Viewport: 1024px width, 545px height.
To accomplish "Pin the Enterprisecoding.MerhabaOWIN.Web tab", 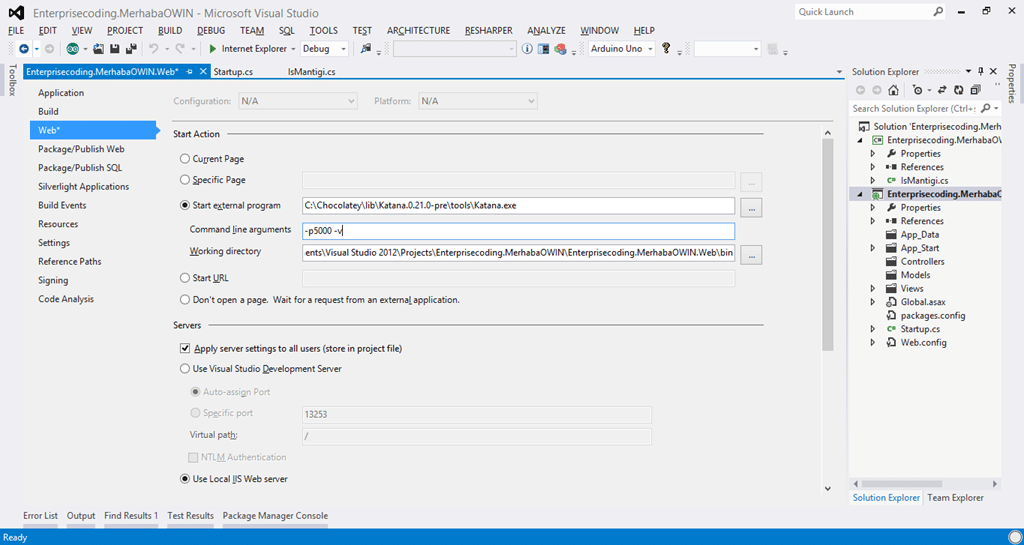I will [189, 72].
